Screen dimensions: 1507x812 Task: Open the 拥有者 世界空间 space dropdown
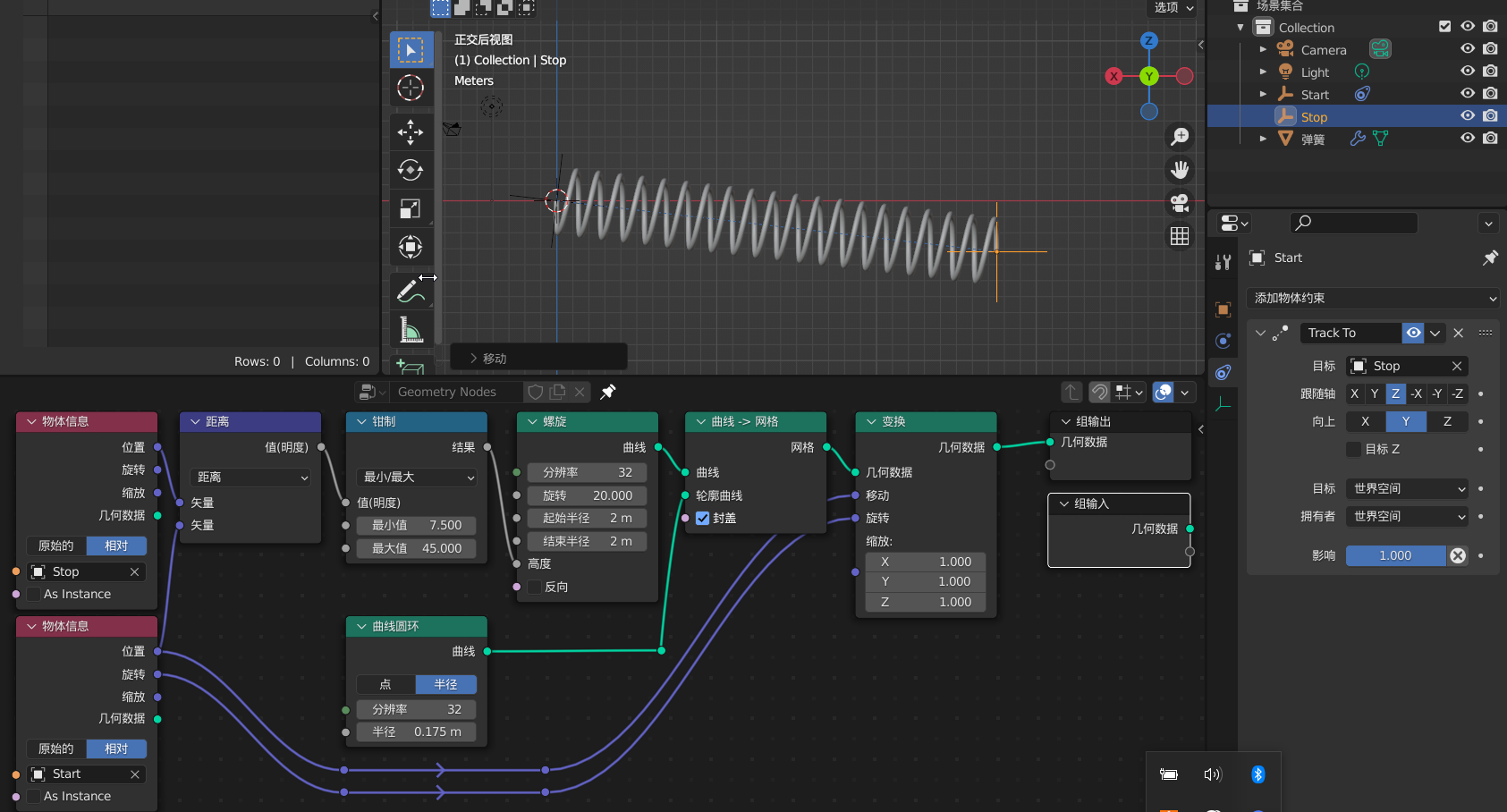1407,516
